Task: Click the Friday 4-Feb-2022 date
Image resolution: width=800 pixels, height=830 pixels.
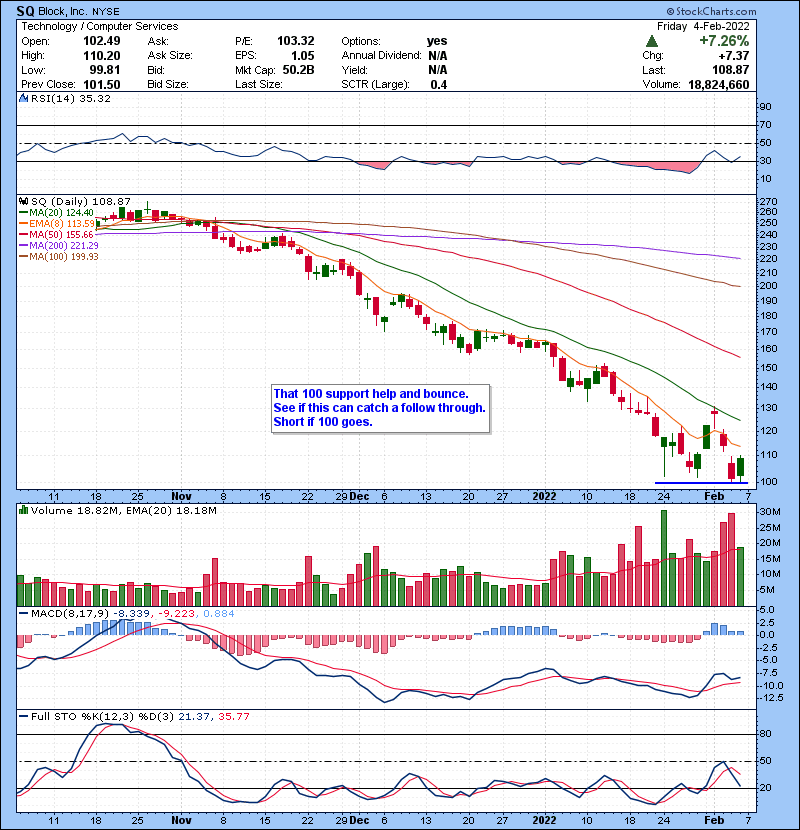Action: [703, 26]
